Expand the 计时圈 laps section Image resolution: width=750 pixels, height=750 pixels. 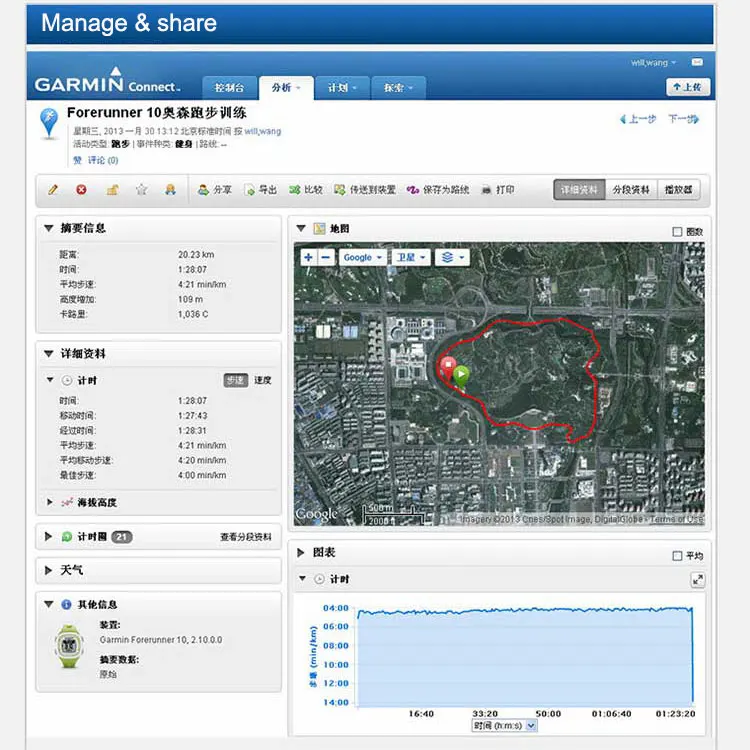point(48,536)
